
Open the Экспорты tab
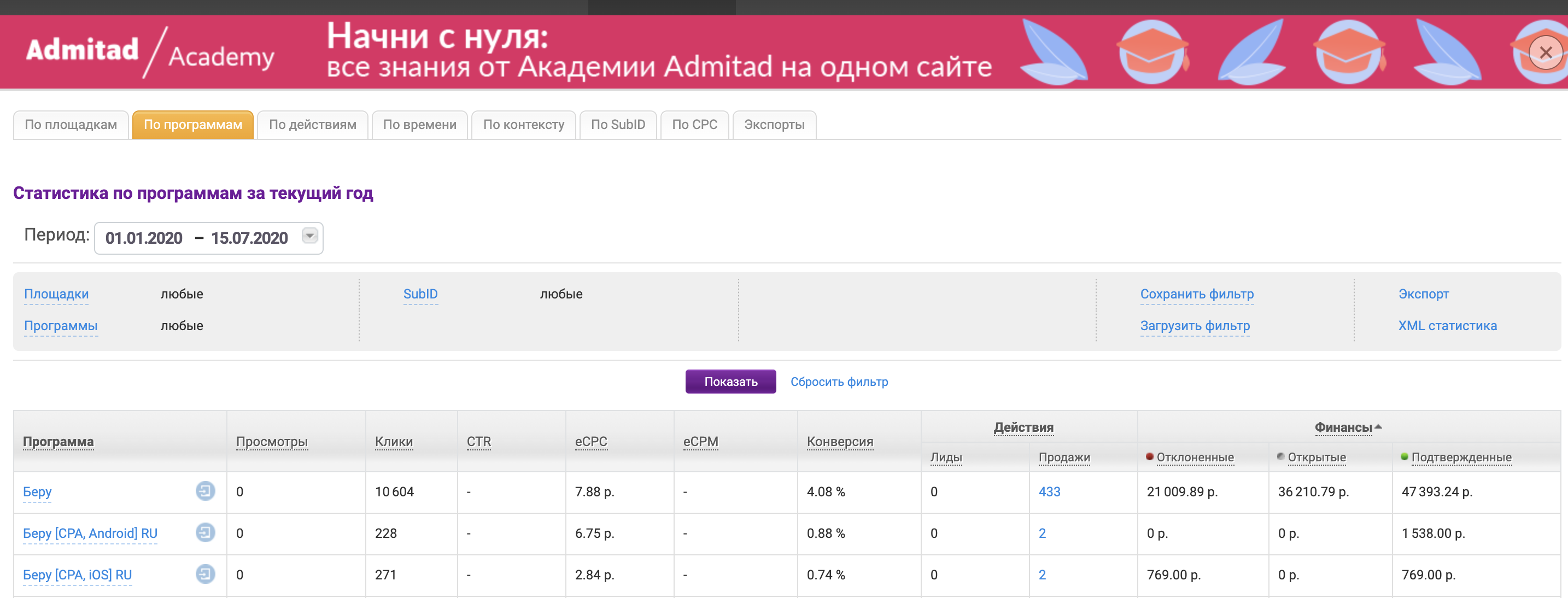tap(774, 125)
